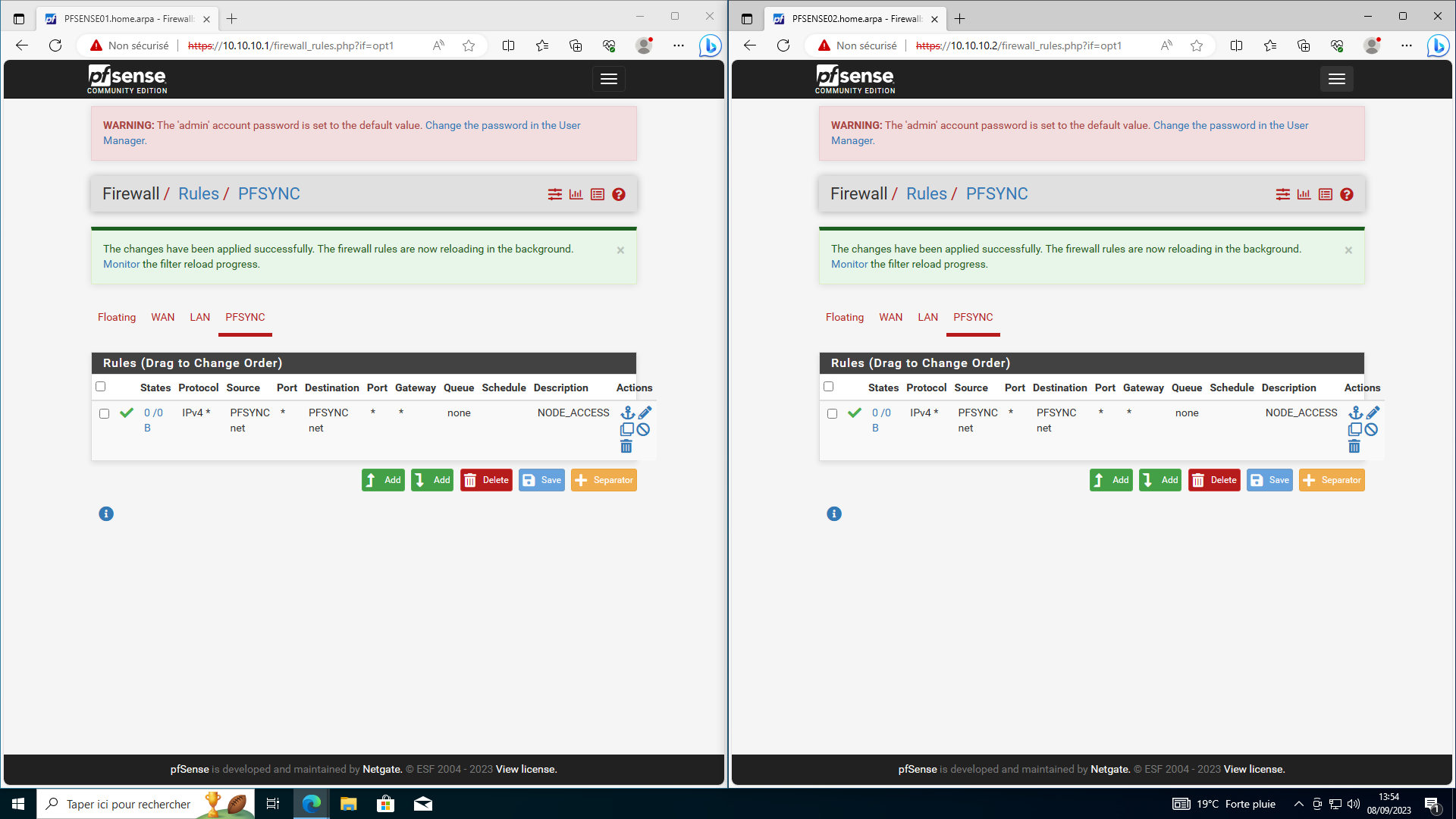This screenshot has height=819, width=1456.
Task: Open the help question mark icon on PFSENSE01
Action: (x=619, y=195)
